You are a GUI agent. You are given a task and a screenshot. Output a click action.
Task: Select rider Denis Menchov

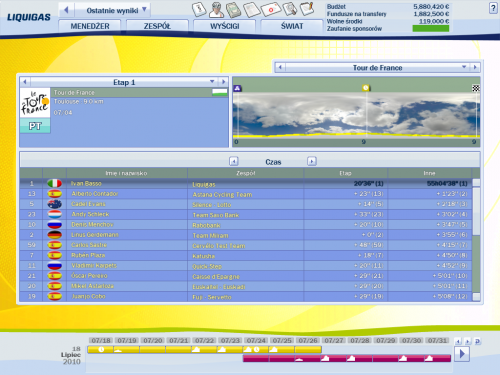click(x=92, y=224)
